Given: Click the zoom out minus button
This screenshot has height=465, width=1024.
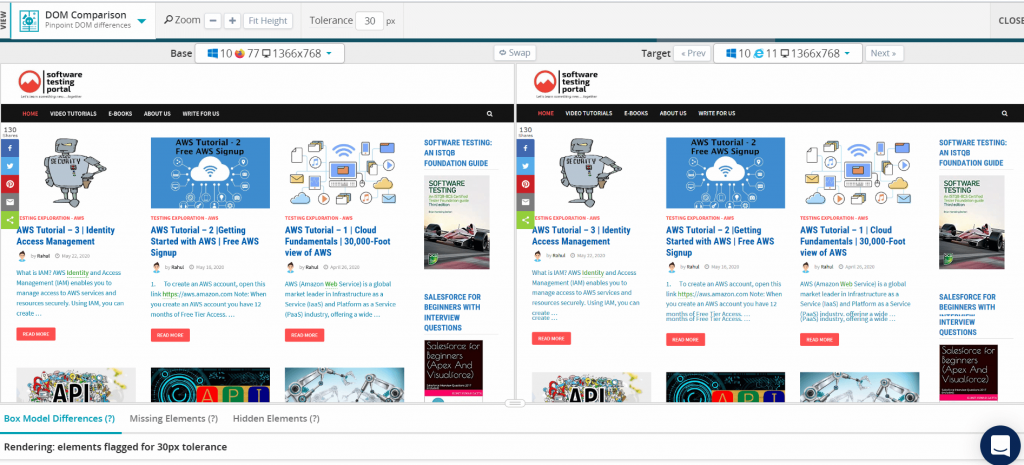Looking at the screenshot, I should pos(212,20).
